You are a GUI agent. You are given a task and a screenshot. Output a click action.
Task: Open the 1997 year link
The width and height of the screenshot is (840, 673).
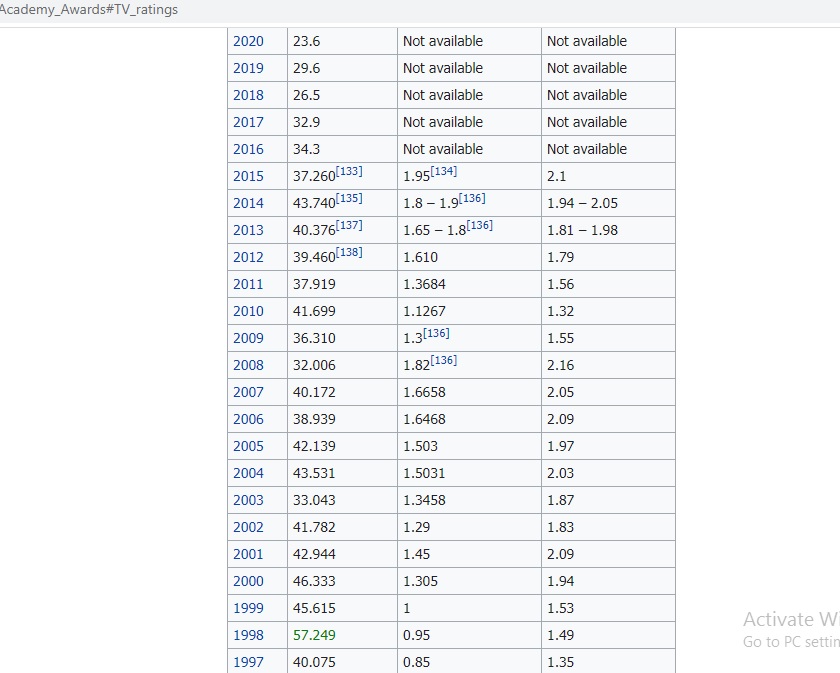248,662
